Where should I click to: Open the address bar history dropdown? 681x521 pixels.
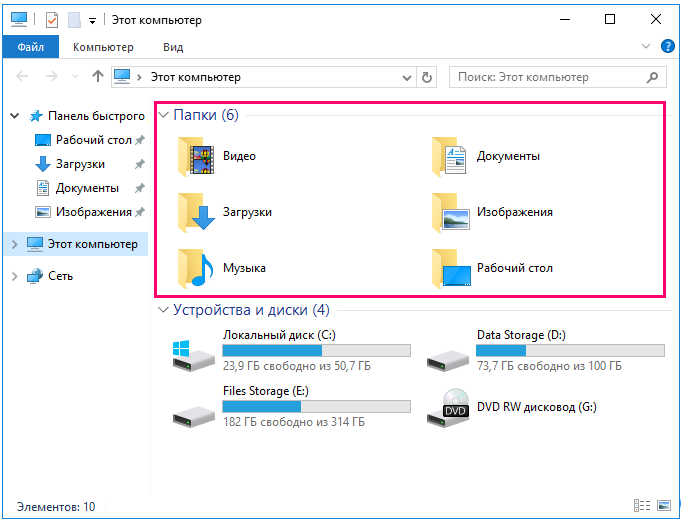[407, 78]
